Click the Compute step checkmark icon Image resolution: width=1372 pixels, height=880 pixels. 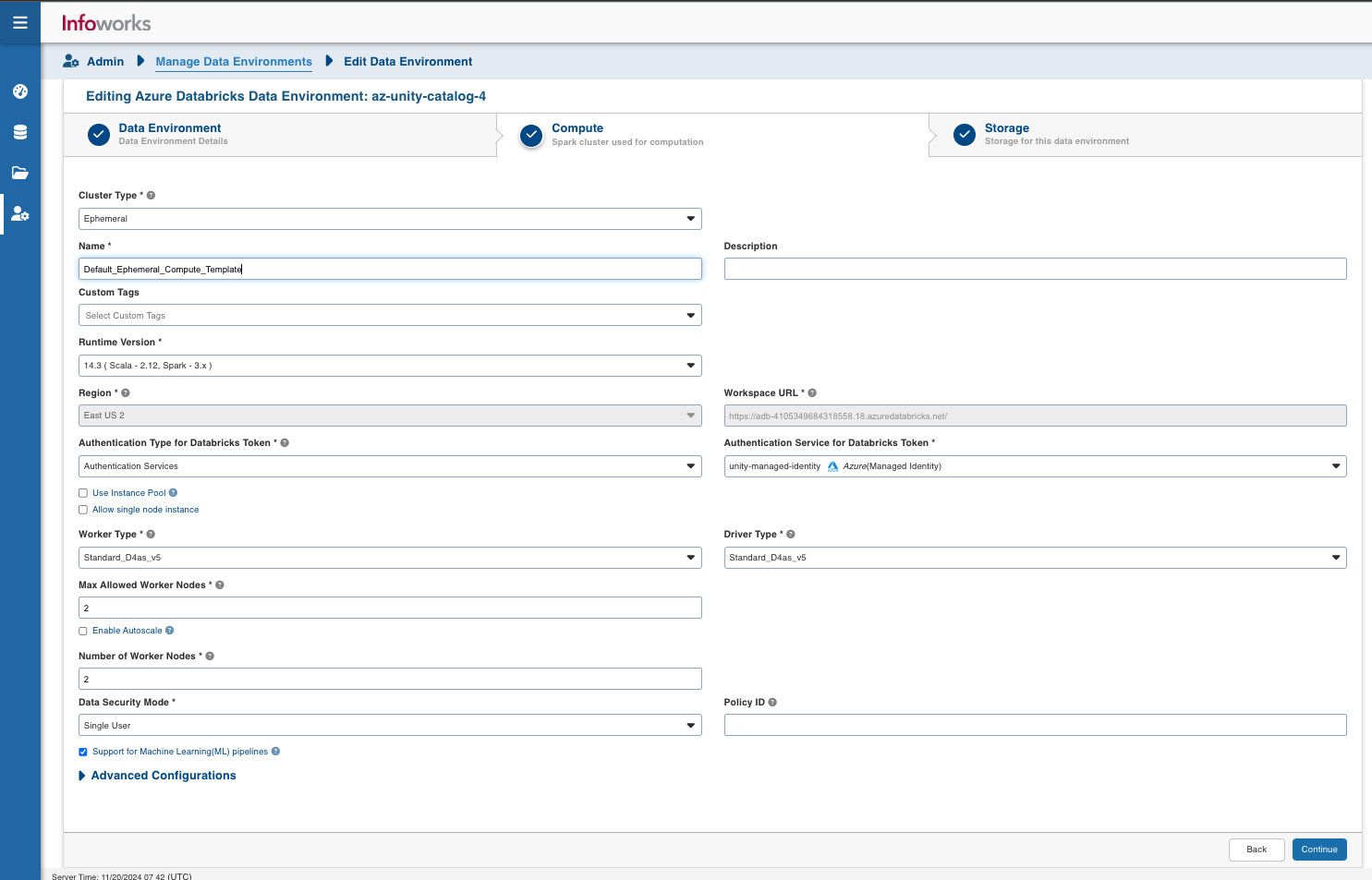pyautogui.click(x=531, y=135)
